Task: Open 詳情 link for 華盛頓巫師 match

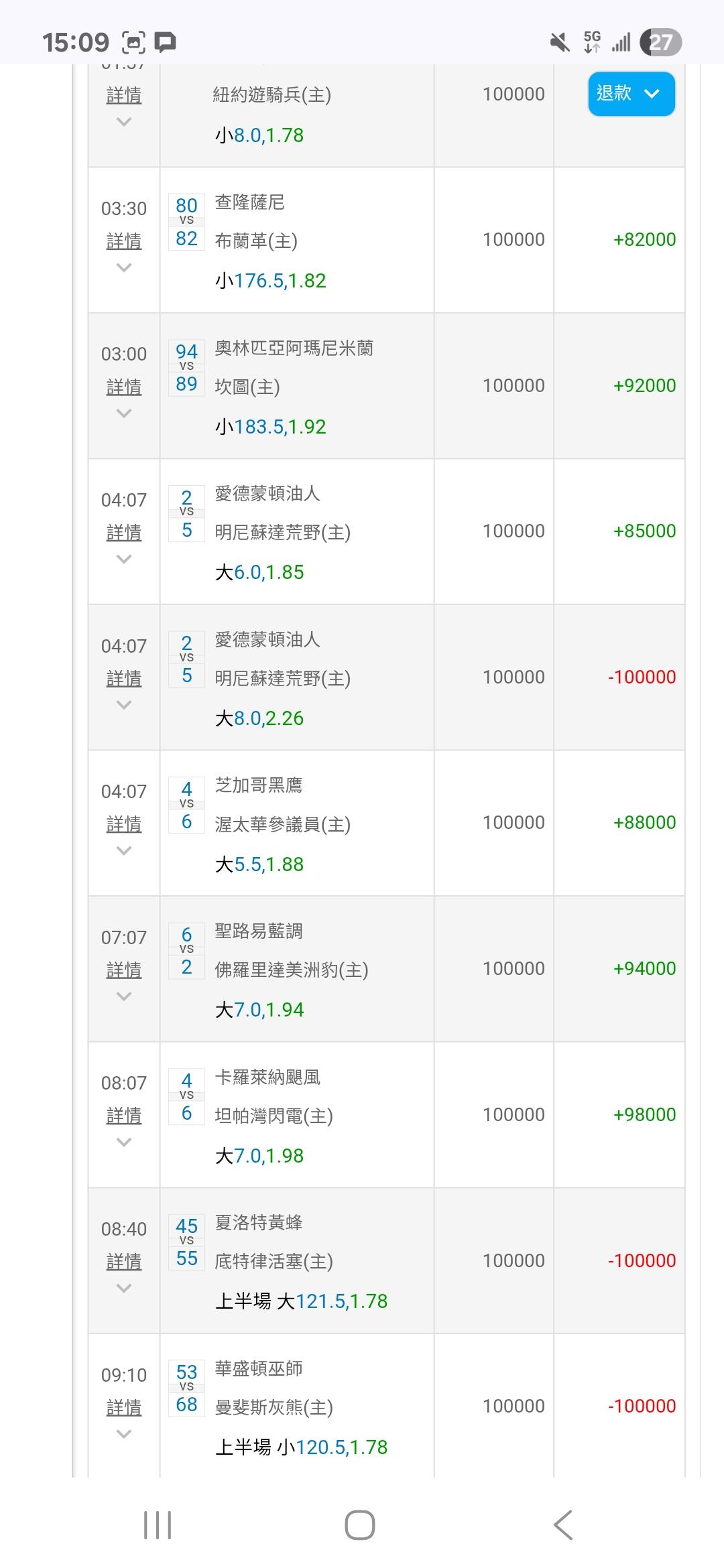Action: coord(124,1407)
